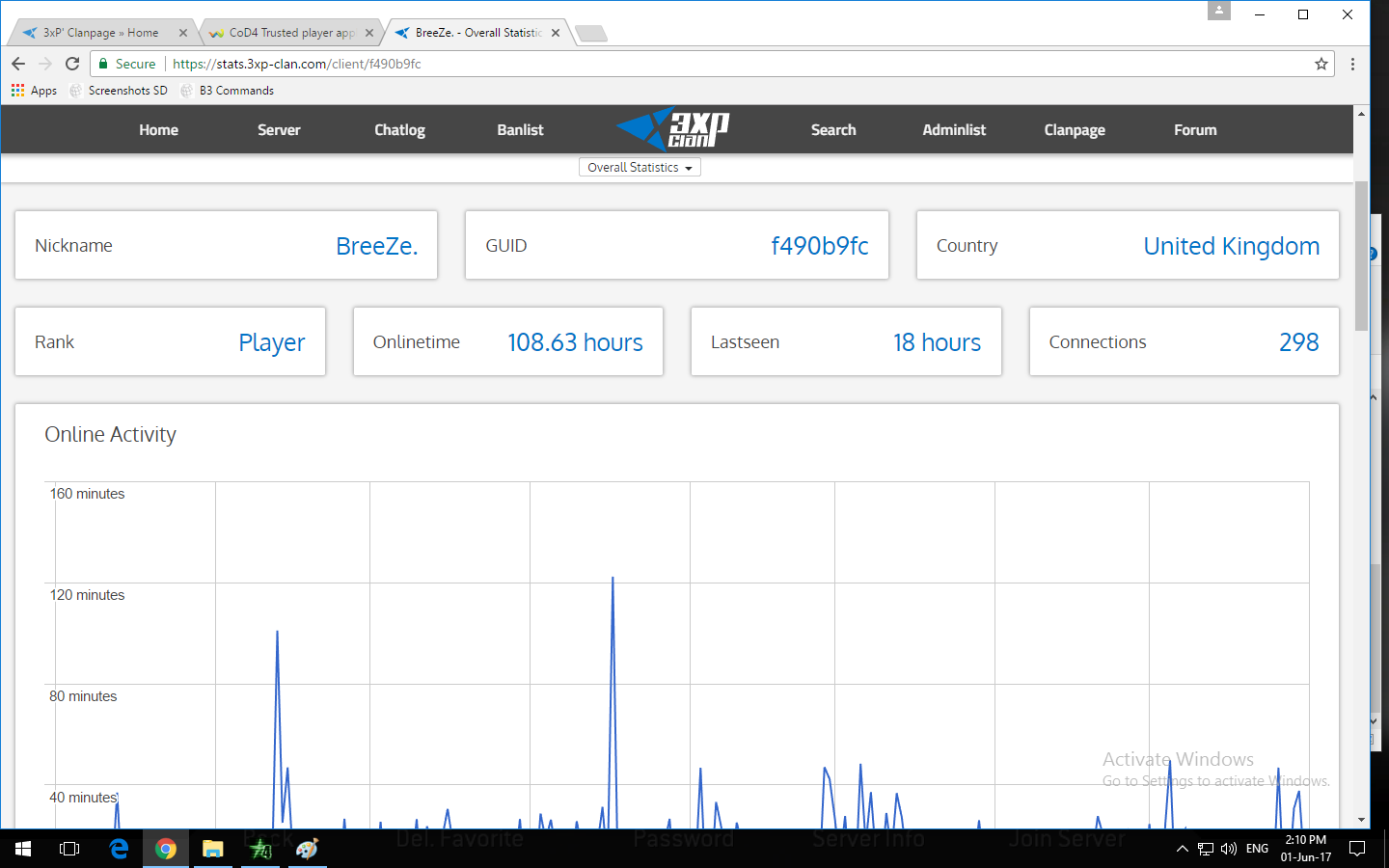Image resolution: width=1389 pixels, height=868 pixels.
Task: Open the Chatlog navigation item
Action: [399, 130]
